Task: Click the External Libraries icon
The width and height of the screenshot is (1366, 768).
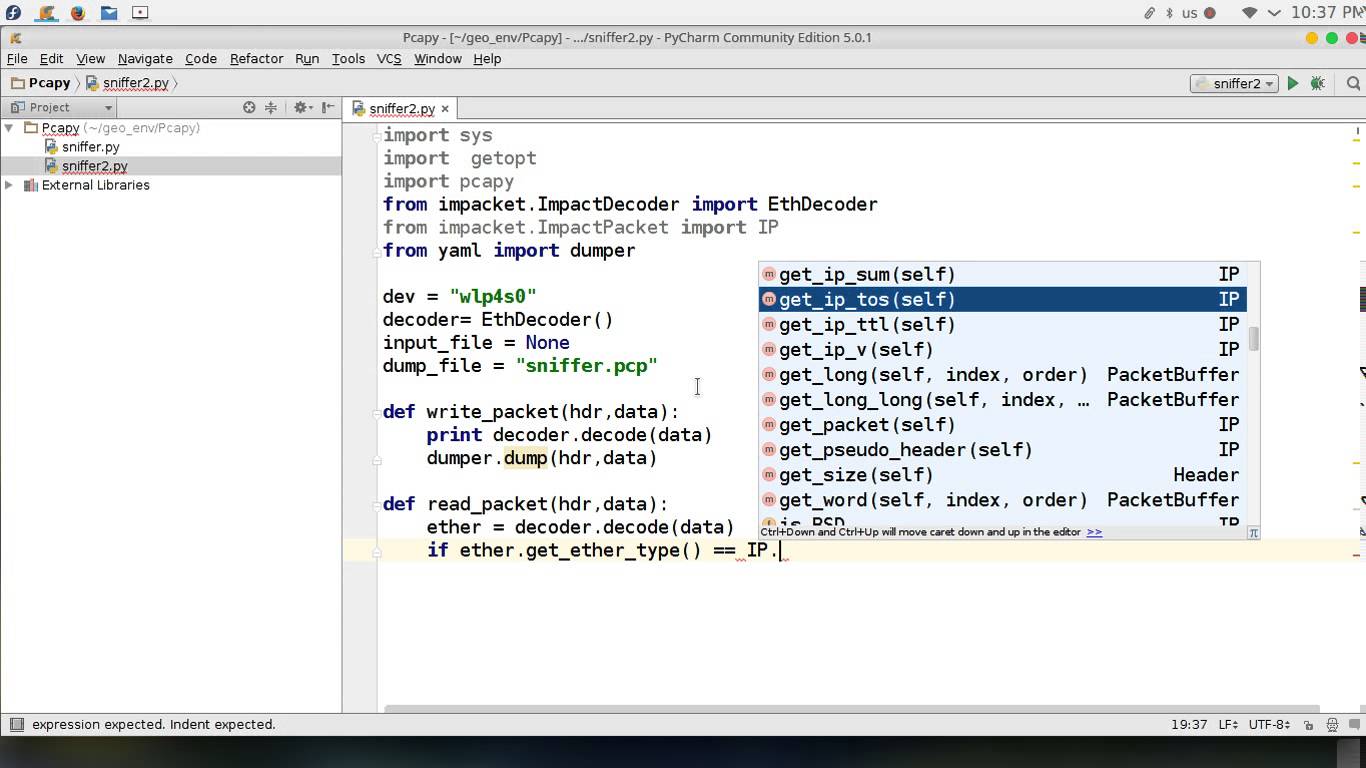Action: point(30,185)
